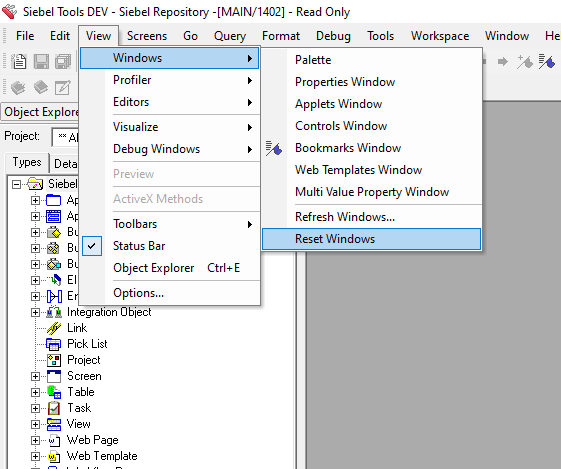Open the File menu
561x469 pixels.
(x=25, y=36)
